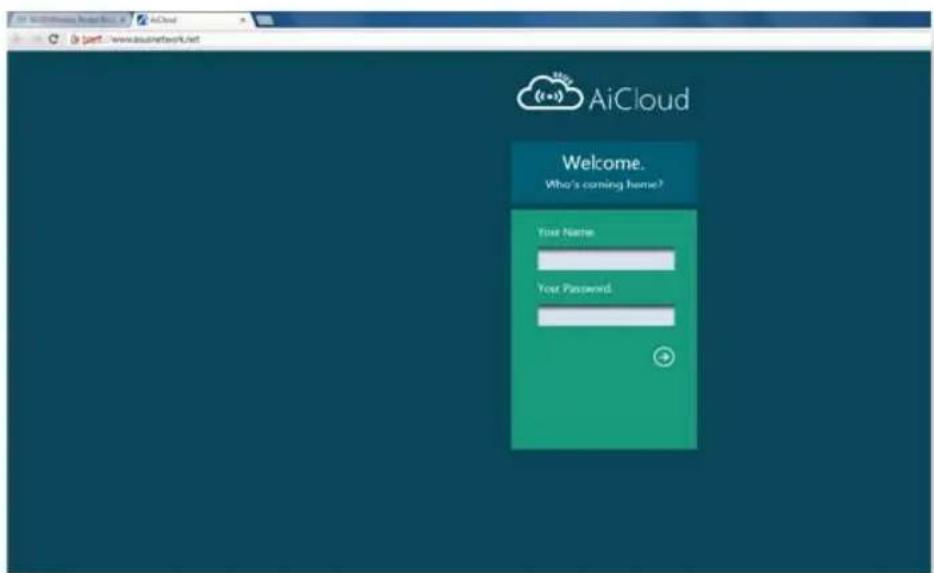
Task: Switch to the AiCloud browser tab
Action: click(x=192, y=20)
